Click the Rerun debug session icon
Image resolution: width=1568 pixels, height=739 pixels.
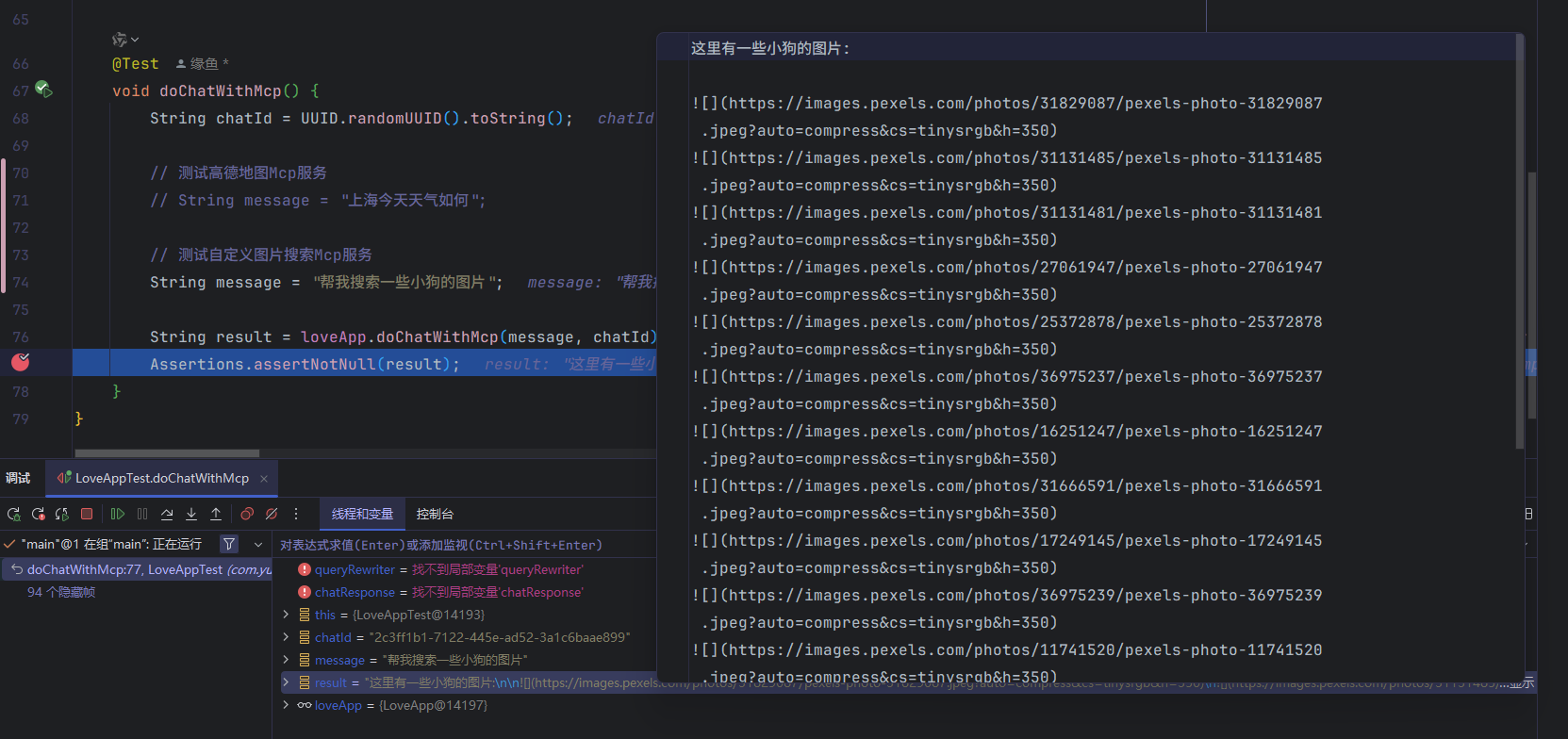tap(13, 514)
